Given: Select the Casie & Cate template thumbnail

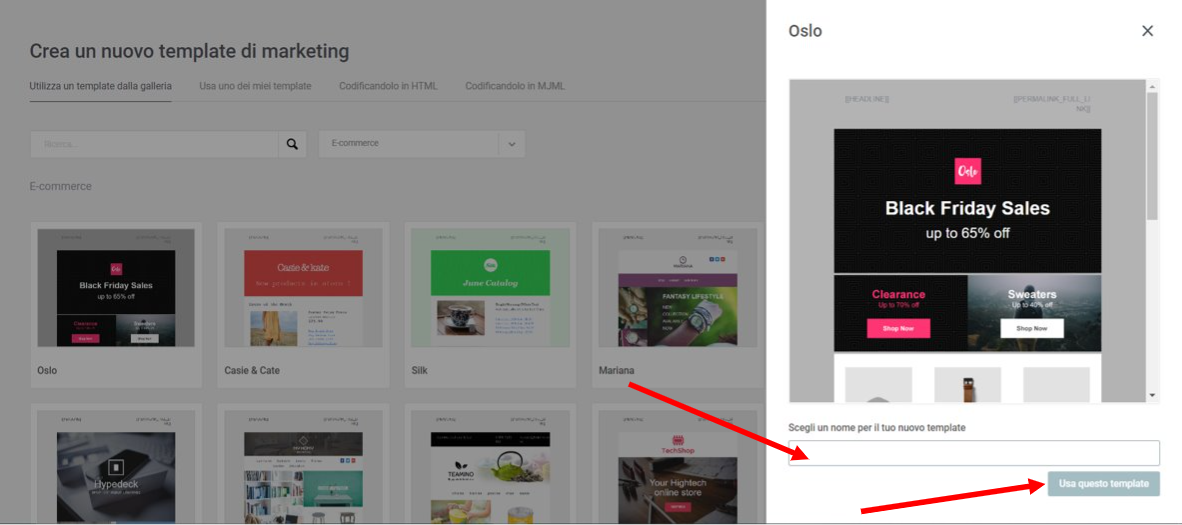Looking at the screenshot, I should coord(303,287).
